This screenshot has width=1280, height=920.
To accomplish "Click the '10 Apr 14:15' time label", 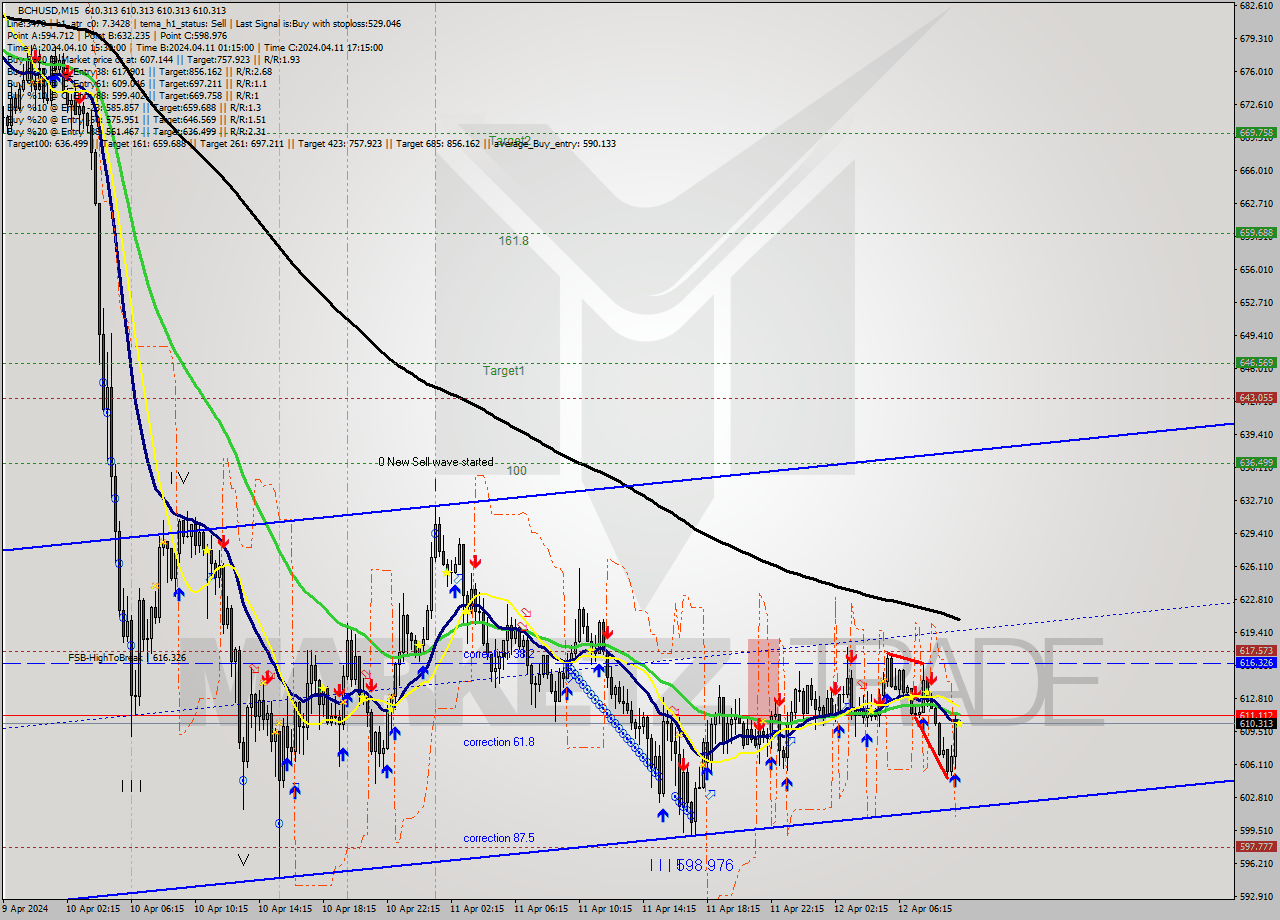I will 285,910.
